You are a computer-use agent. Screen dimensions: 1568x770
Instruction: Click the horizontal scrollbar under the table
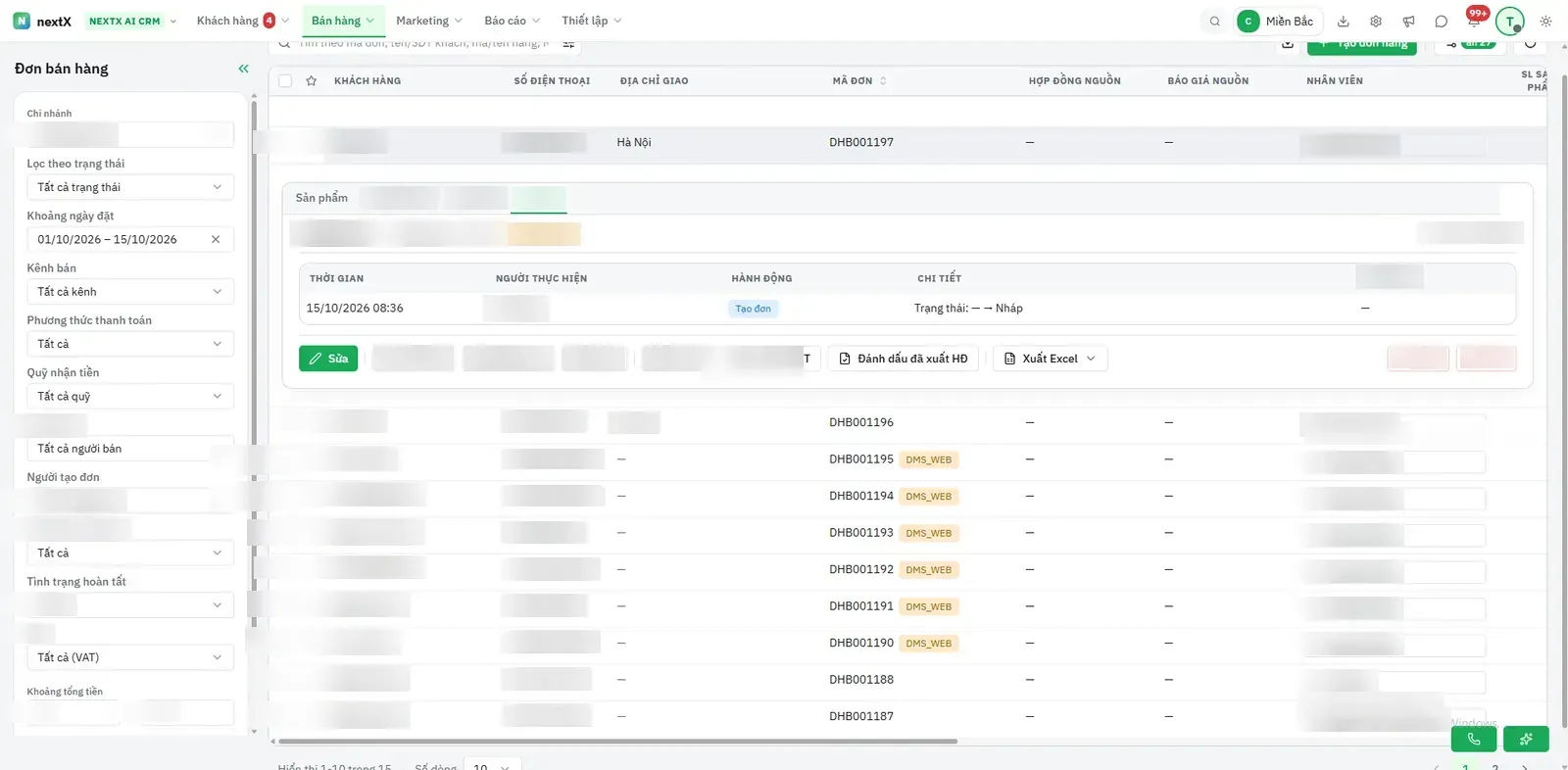[617, 742]
